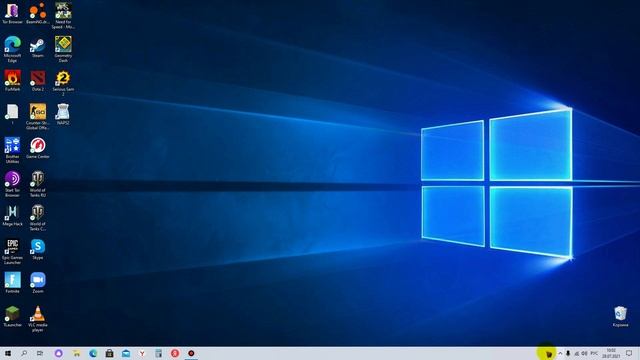
Task: Open File Explorer from the taskbar
Action: pos(76,353)
